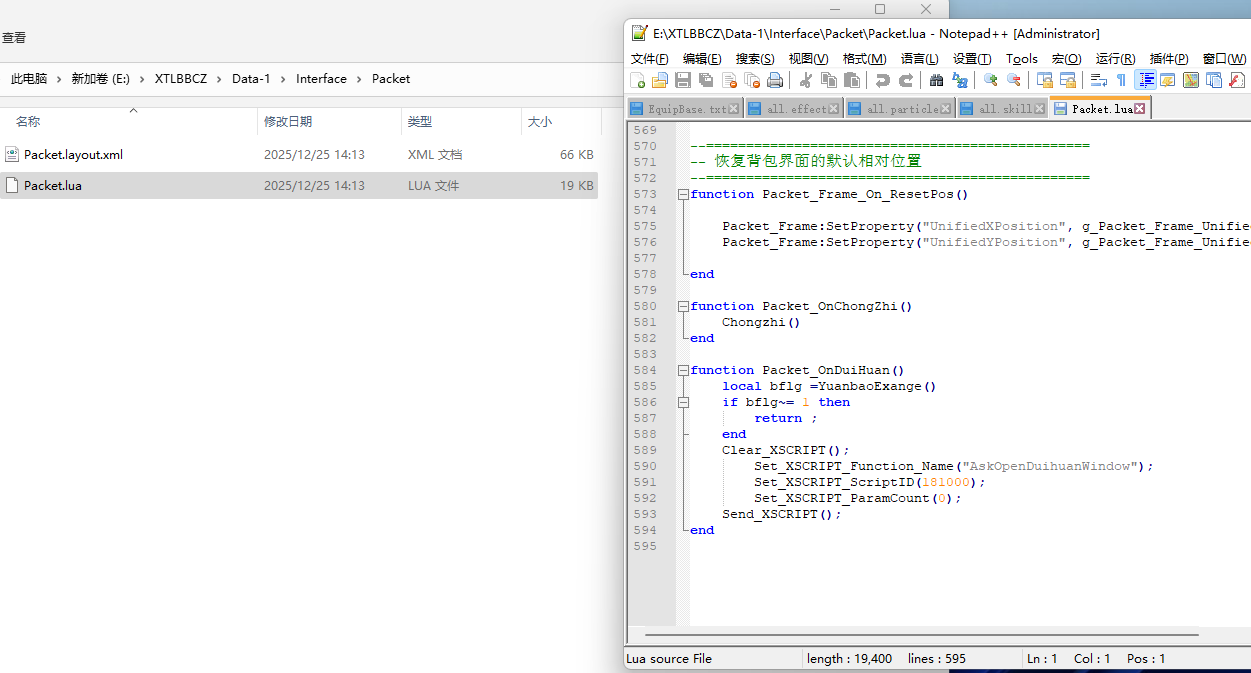Open the 搜索(S) menu
Screen dimensions: 1251x673
point(754,59)
